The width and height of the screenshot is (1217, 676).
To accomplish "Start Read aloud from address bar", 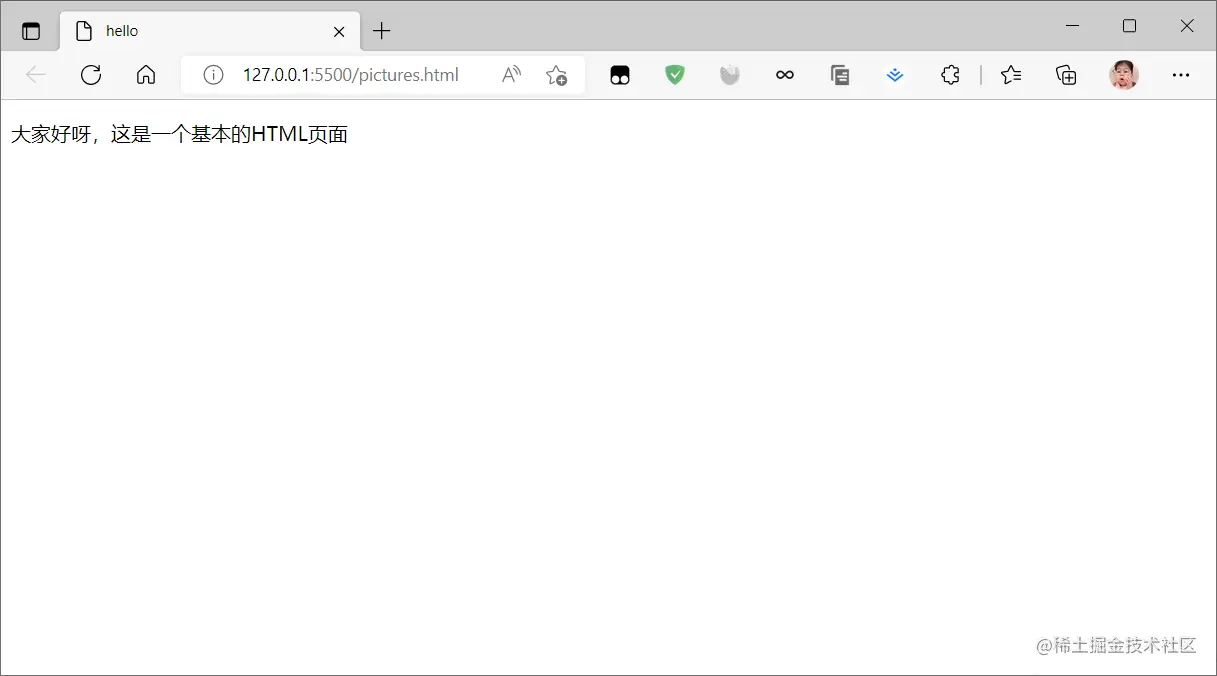I will [511, 75].
